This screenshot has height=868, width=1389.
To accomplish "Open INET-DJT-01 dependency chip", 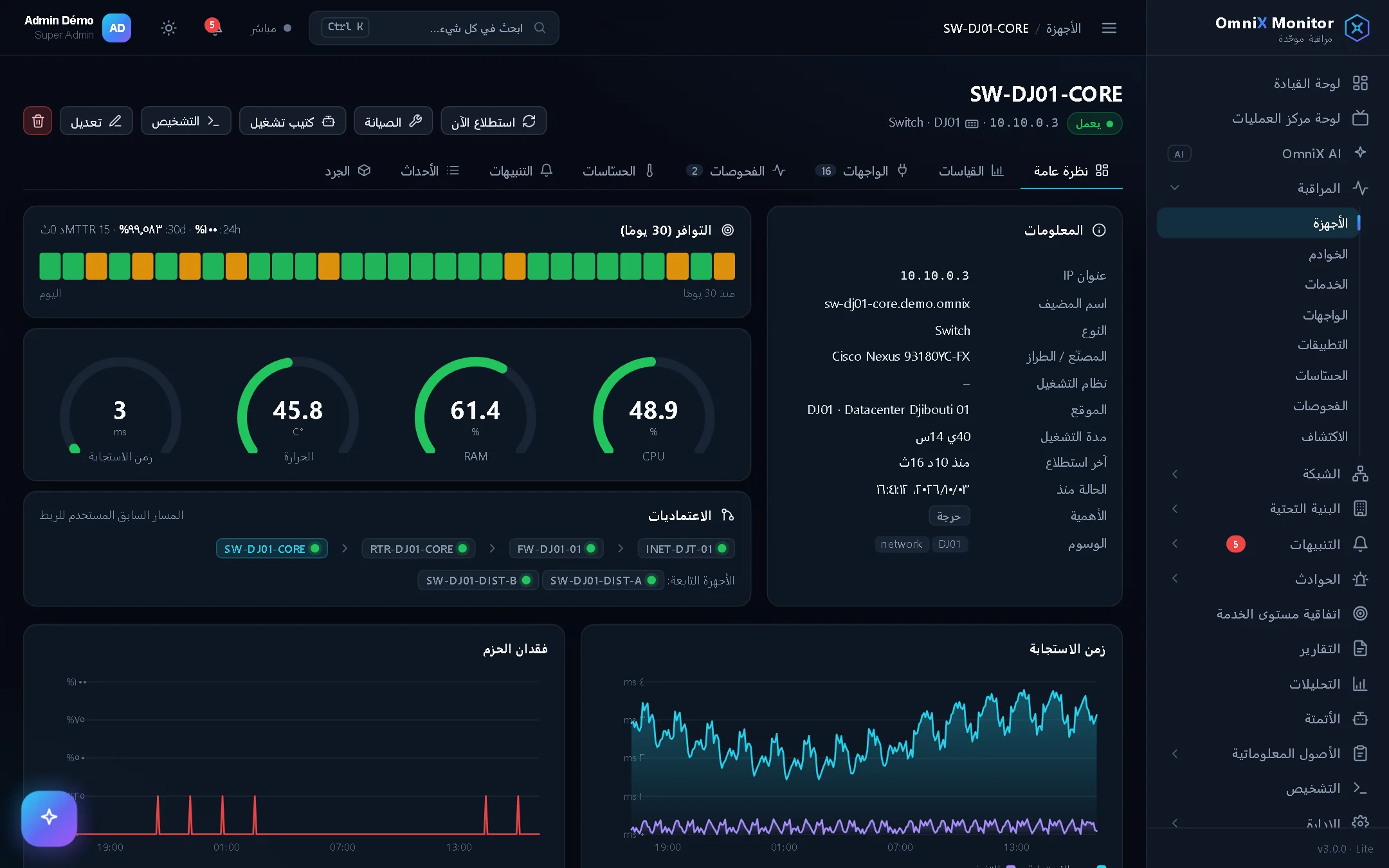I will [685, 549].
